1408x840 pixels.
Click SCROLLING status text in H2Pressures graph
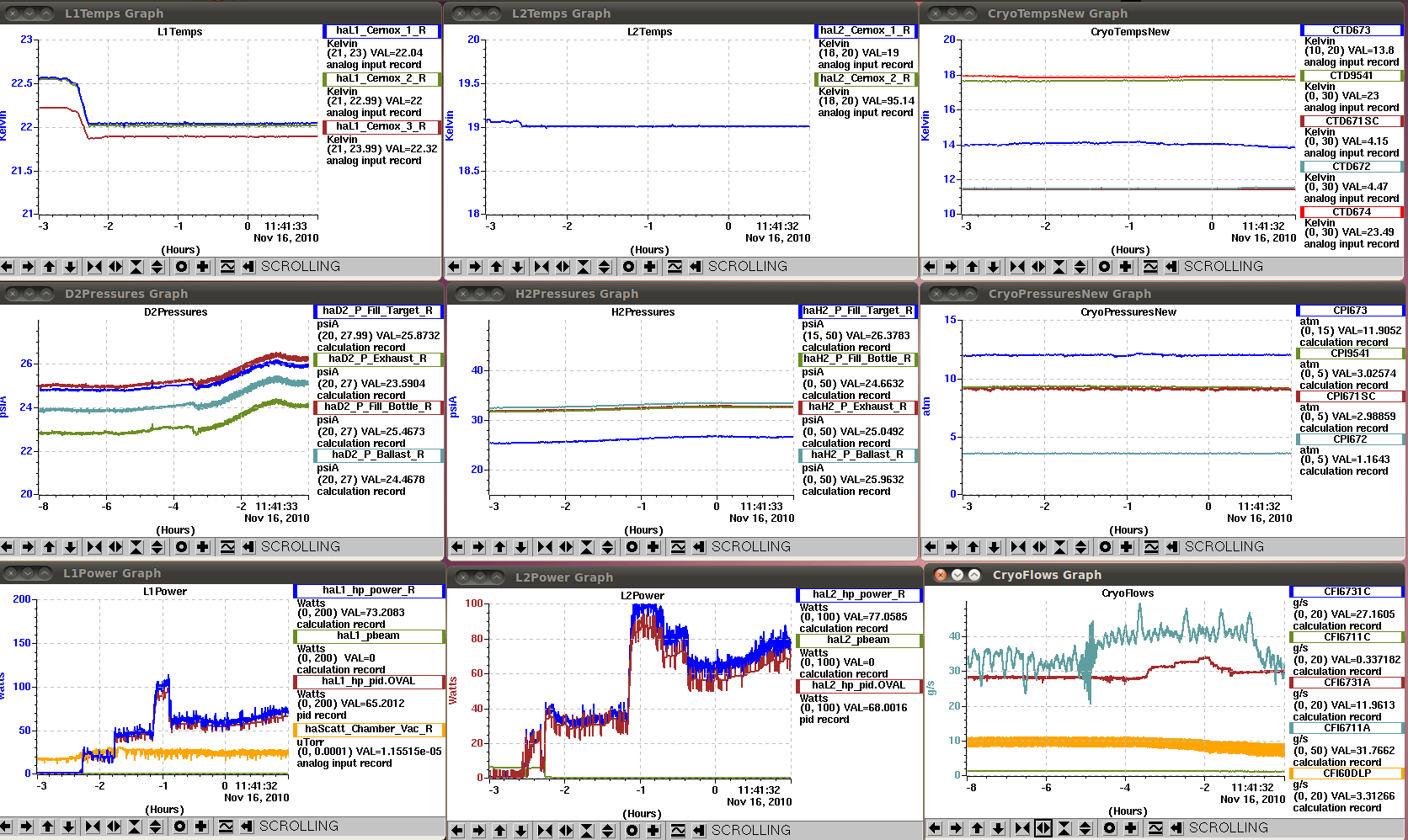[751, 547]
